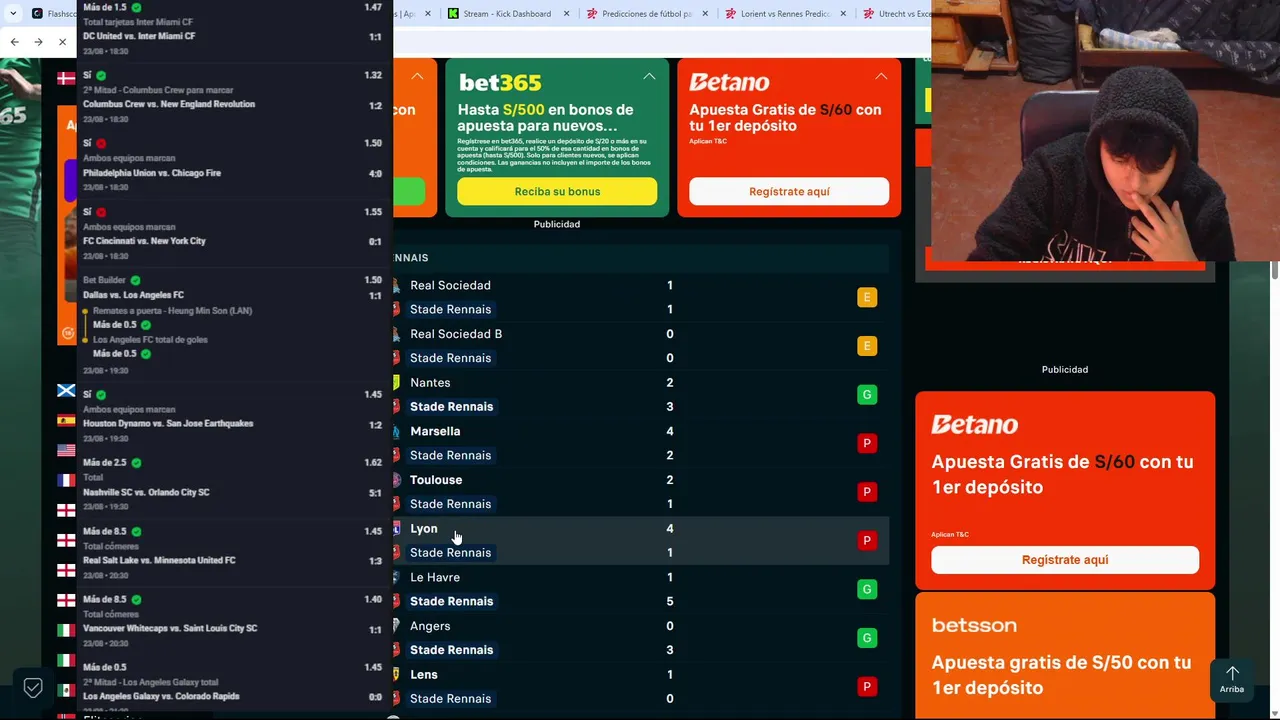
Task: Open the Los Angeles Galaxy vs. Colorado Rapids bet
Action: click(161, 696)
